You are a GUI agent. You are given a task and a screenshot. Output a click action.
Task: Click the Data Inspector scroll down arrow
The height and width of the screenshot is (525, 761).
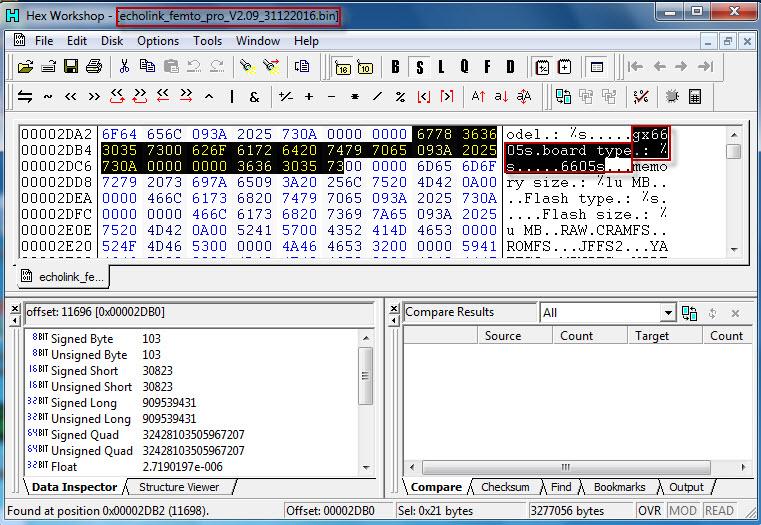point(366,468)
